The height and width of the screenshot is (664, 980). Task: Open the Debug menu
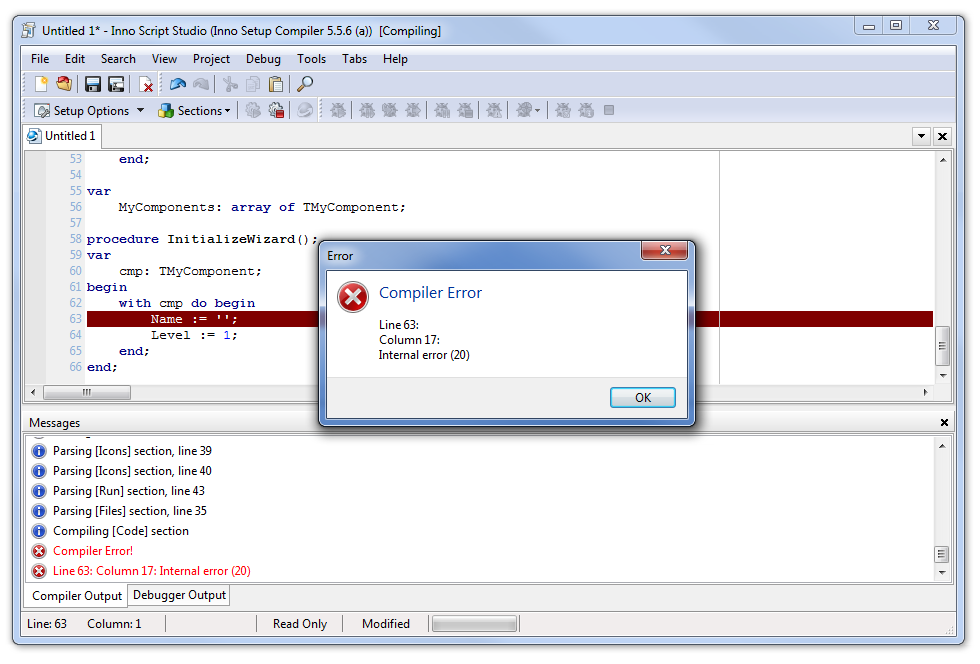[x=263, y=59]
